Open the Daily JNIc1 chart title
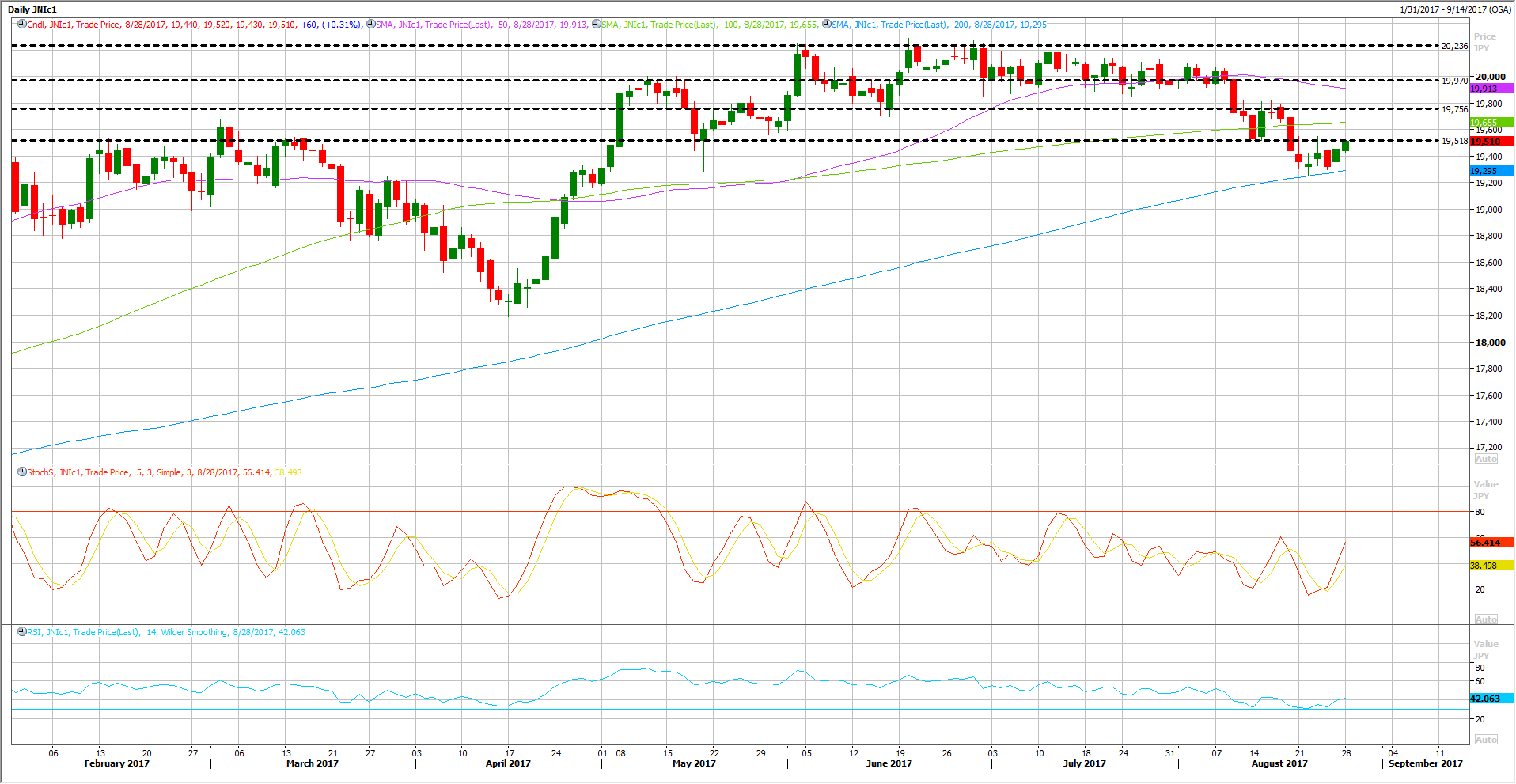 click(x=32, y=9)
